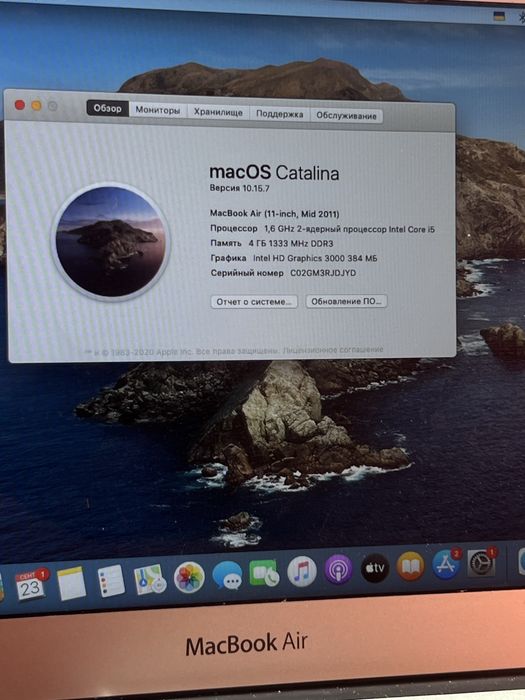Select the Поддержка tab
The image size is (525, 700).
[279, 114]
